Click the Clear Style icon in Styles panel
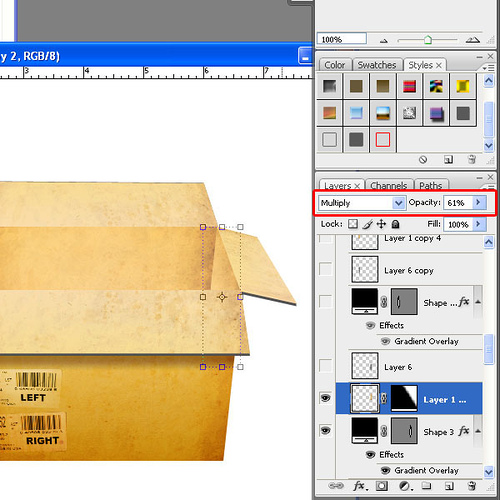The width and height of the screenshot is (500, 500). [x=423, y=160]
